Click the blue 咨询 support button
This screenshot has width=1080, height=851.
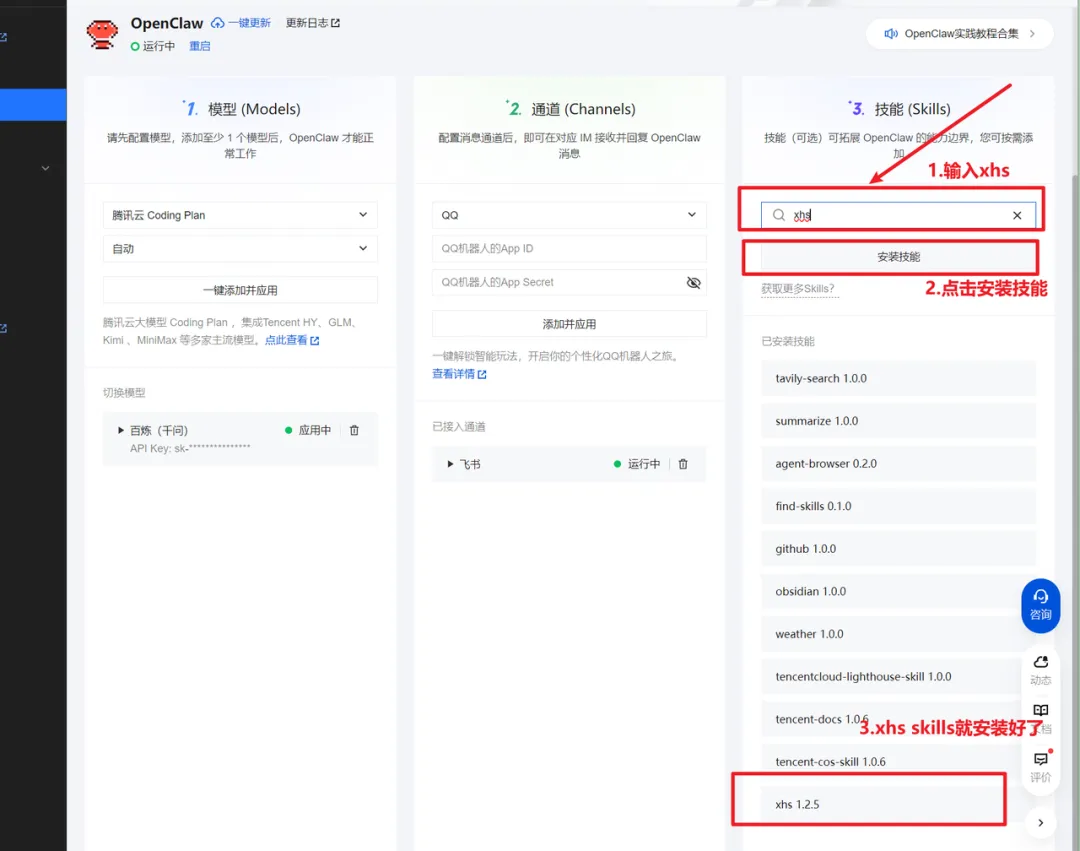click(1040, 605)
